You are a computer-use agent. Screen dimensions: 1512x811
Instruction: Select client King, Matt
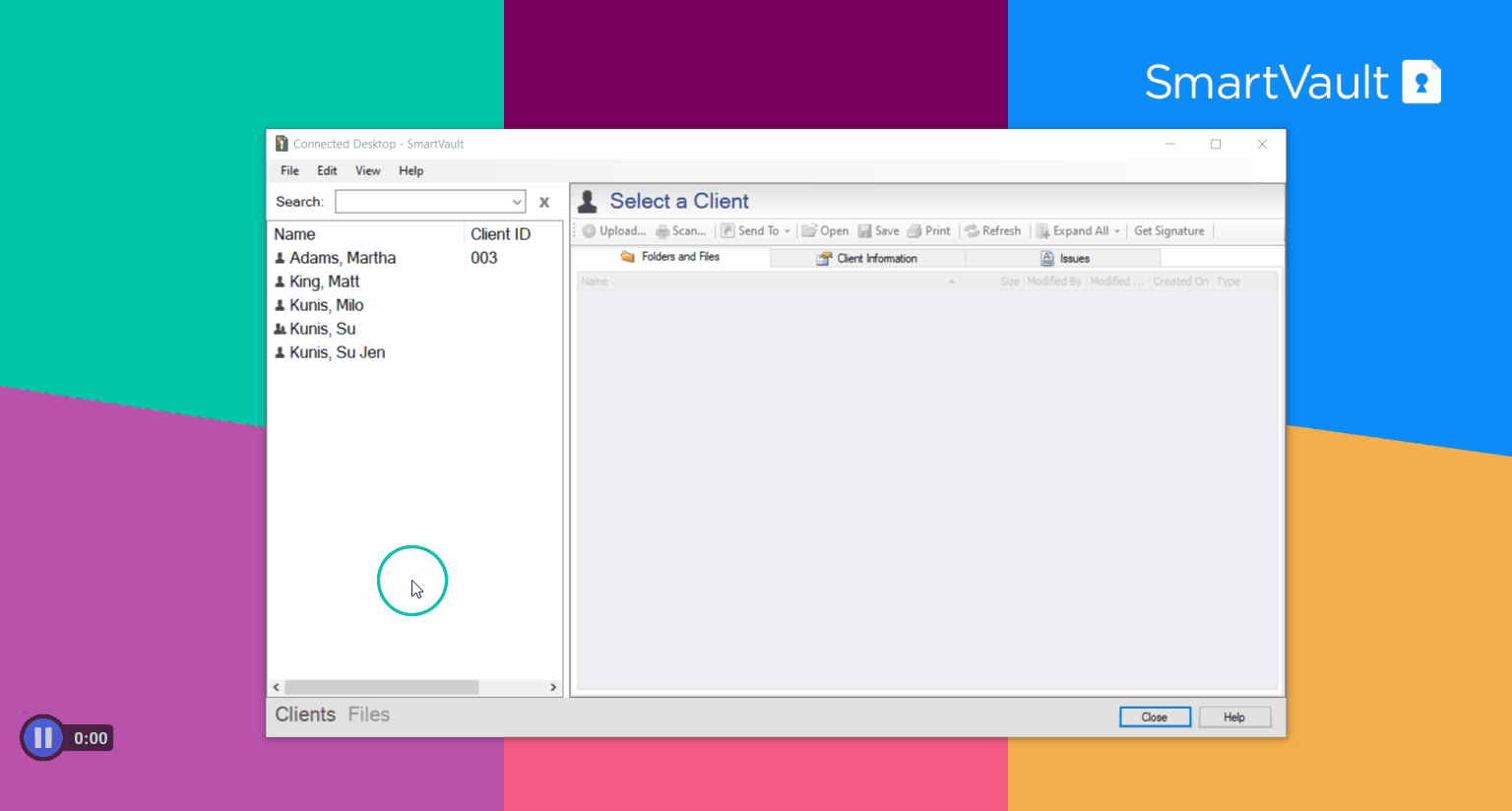(x=324, y=281)
